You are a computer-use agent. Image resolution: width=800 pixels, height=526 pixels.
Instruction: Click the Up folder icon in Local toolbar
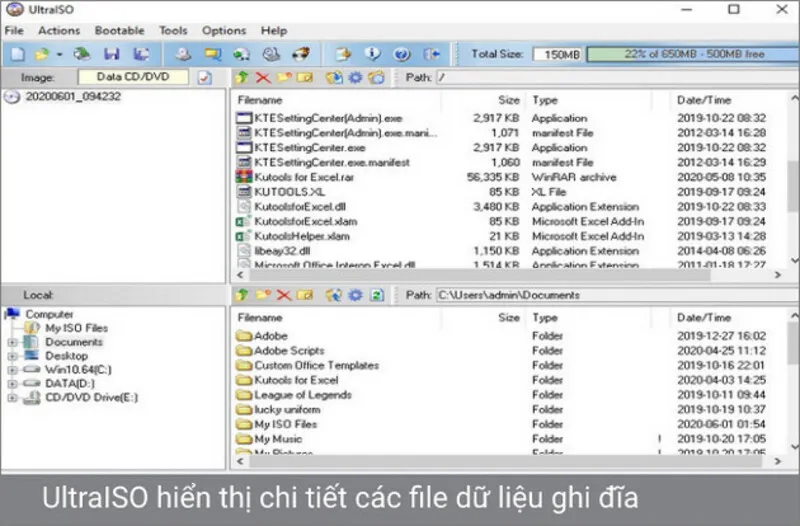[x=242, y=295]
